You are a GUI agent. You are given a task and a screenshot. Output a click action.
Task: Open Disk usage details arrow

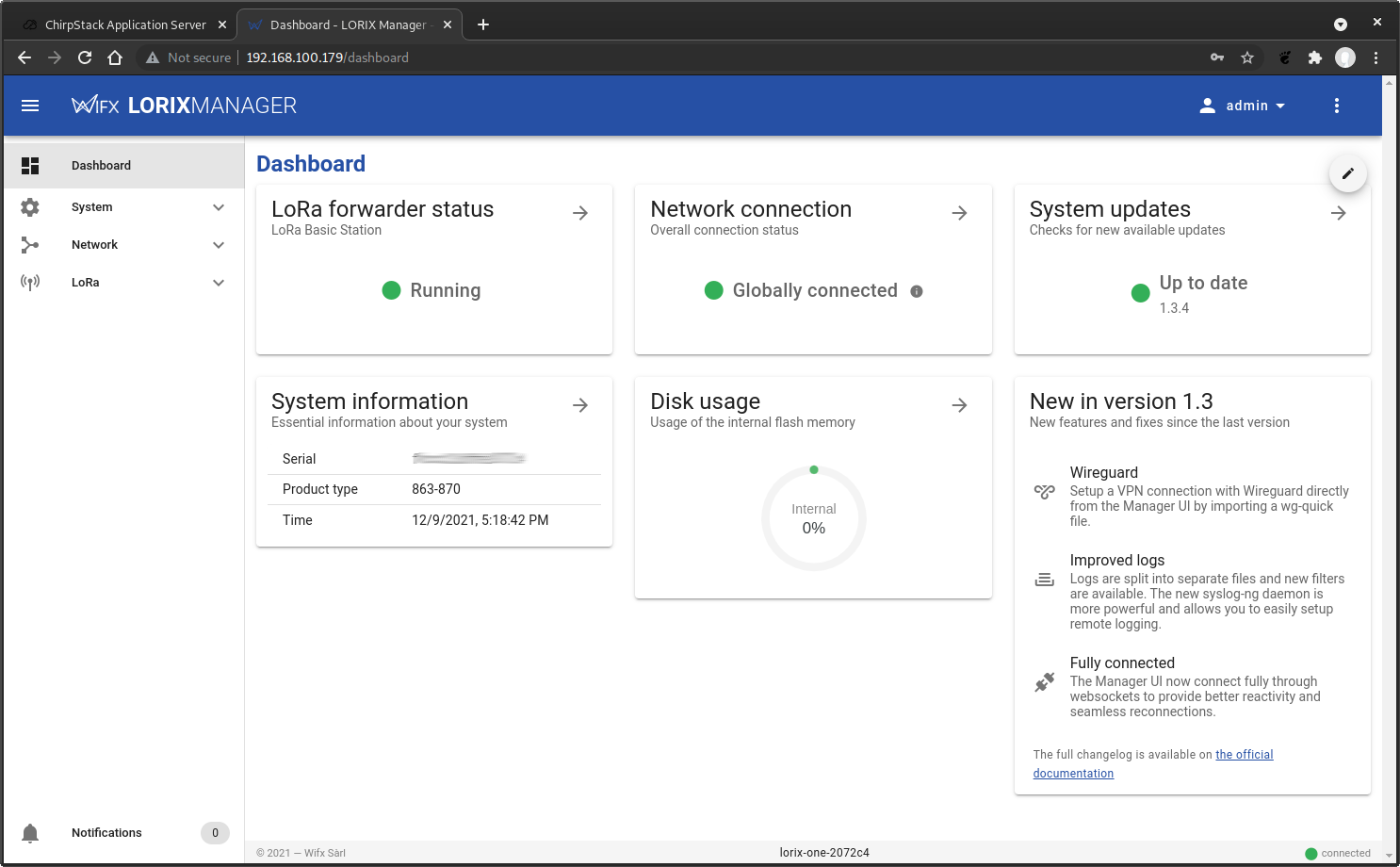click(x=959, y=405)
